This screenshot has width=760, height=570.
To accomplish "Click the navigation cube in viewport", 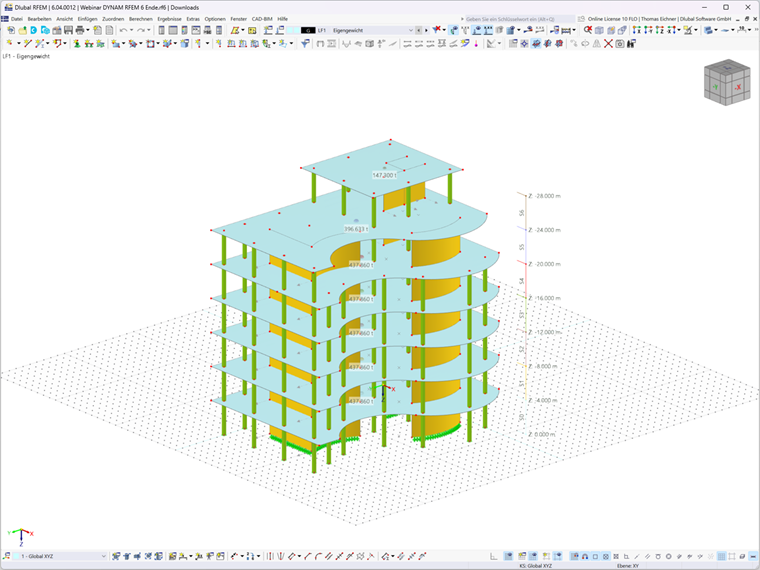I will point(727,82).
